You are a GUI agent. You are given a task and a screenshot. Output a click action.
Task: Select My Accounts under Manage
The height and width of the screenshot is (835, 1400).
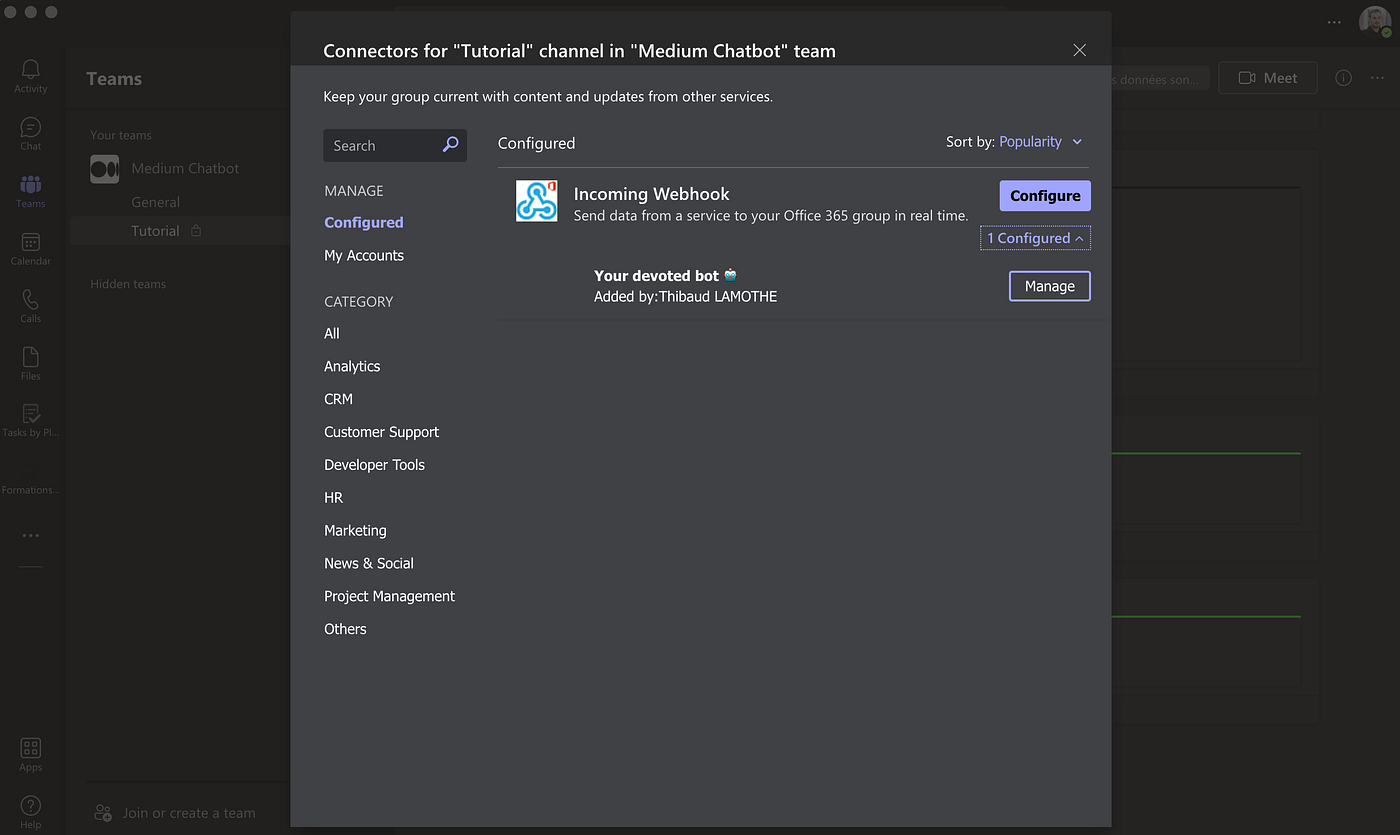point(364,256)
